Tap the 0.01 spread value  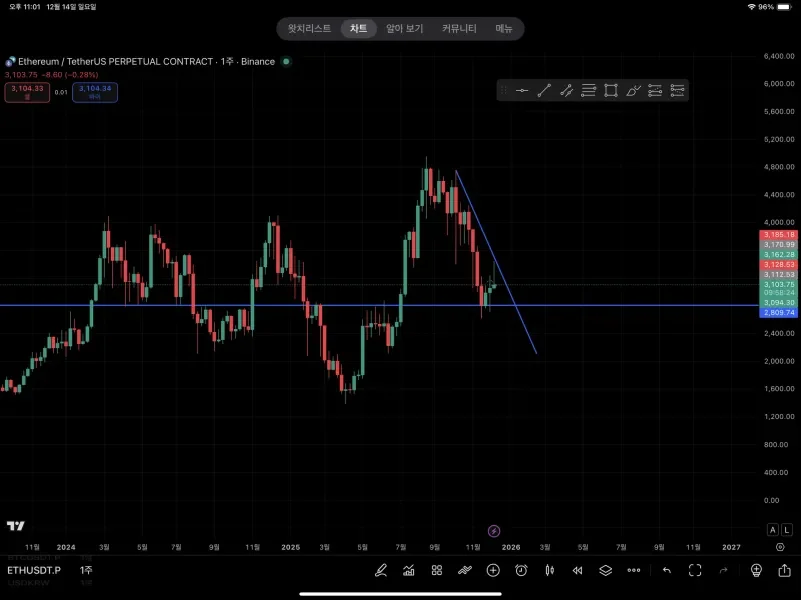(61, 92)
